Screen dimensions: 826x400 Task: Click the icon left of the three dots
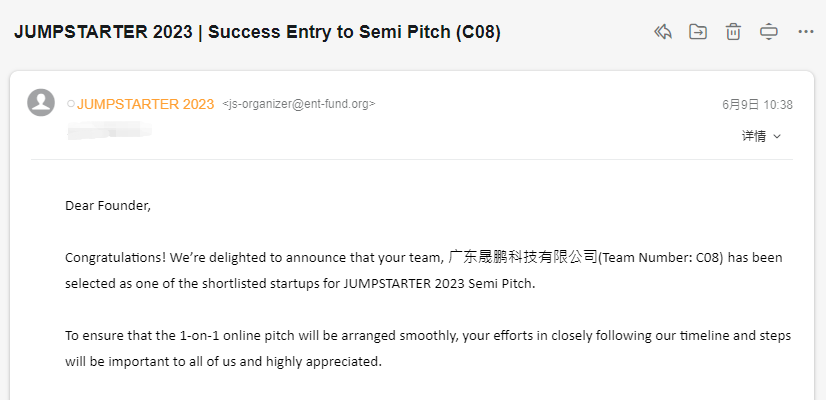769,32
